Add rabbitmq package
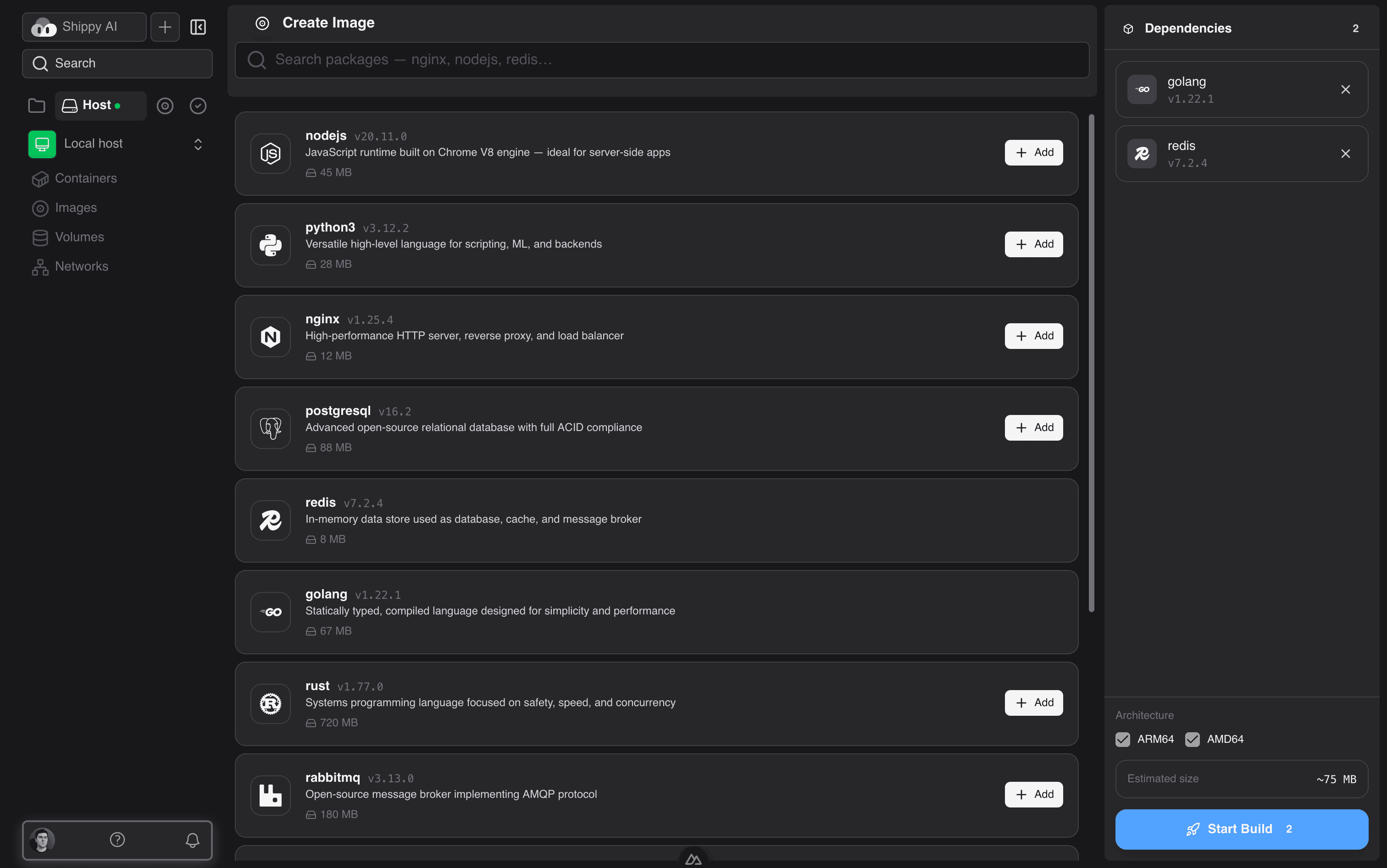 (1033, 795)
